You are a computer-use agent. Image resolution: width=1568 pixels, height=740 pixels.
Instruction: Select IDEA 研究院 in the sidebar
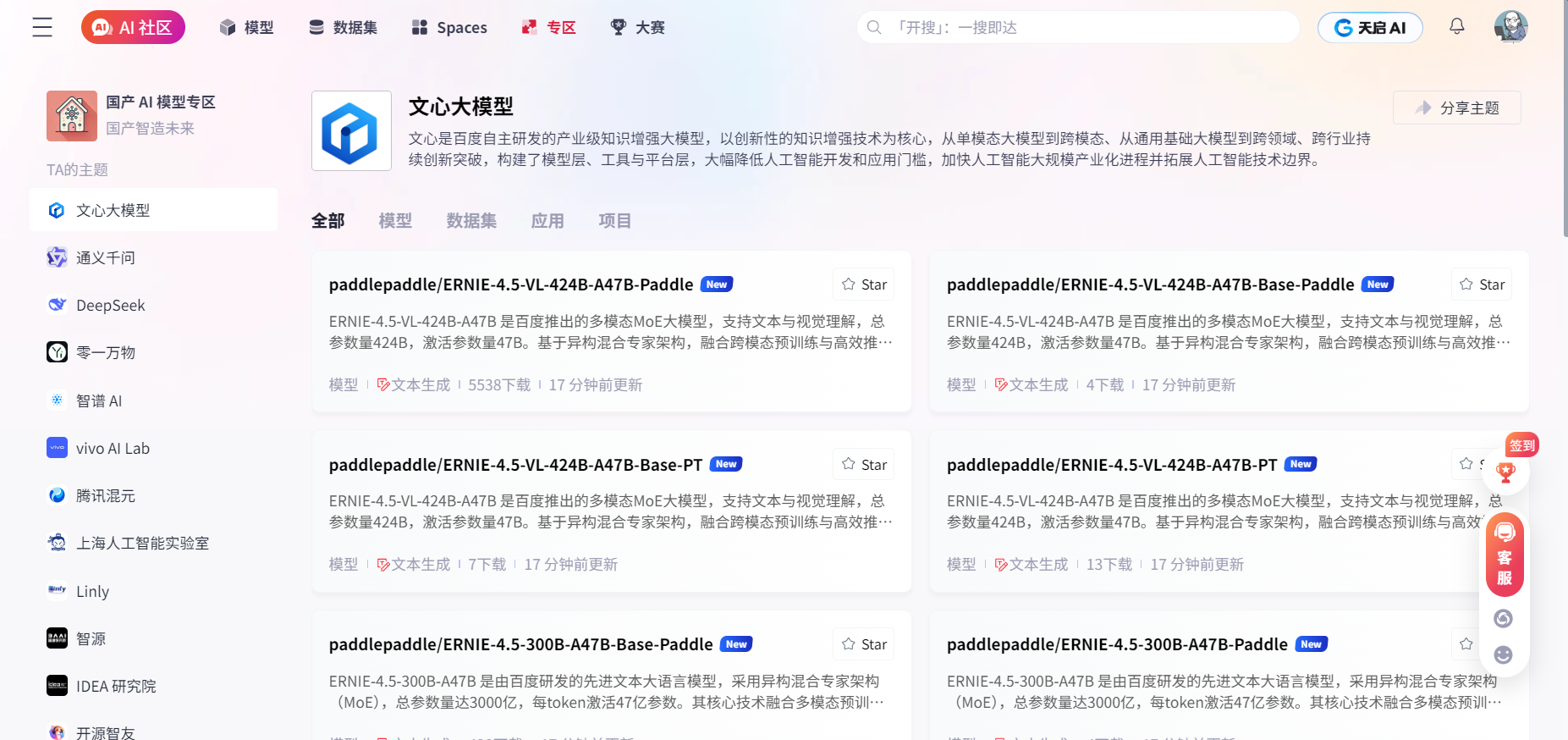point(153,686)
